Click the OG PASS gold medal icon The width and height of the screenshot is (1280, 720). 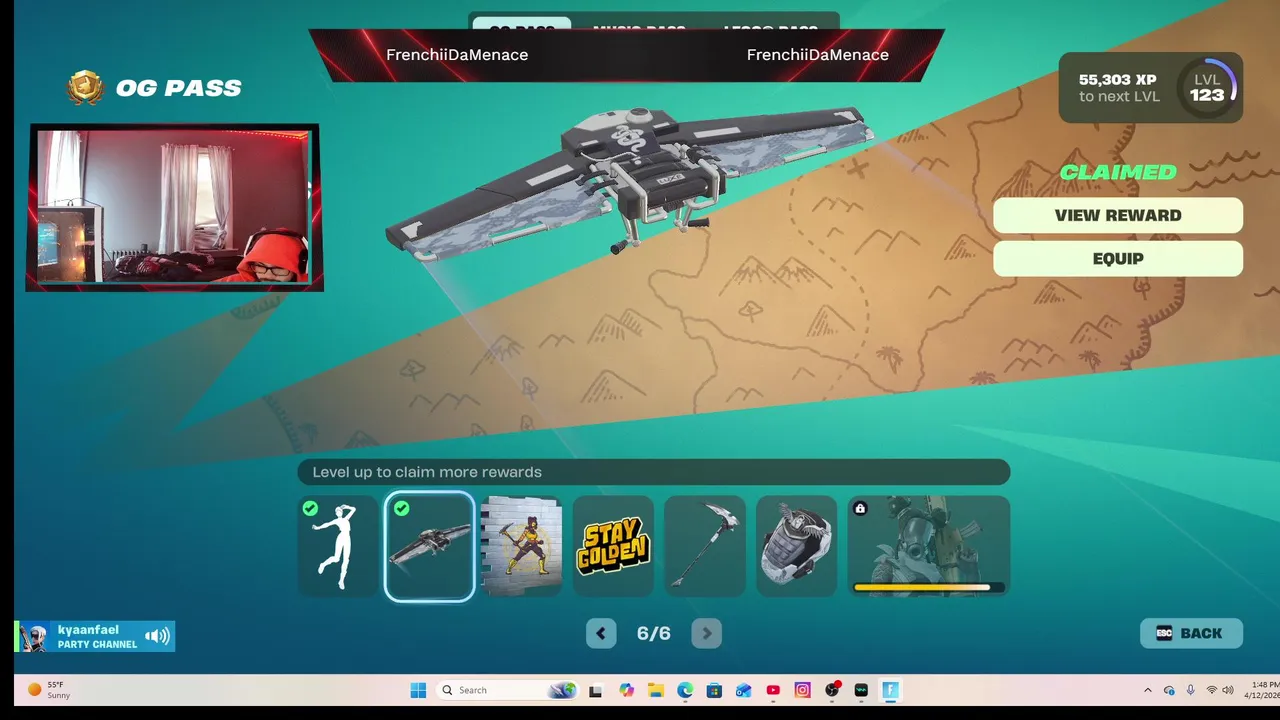(x=86, y=88)
